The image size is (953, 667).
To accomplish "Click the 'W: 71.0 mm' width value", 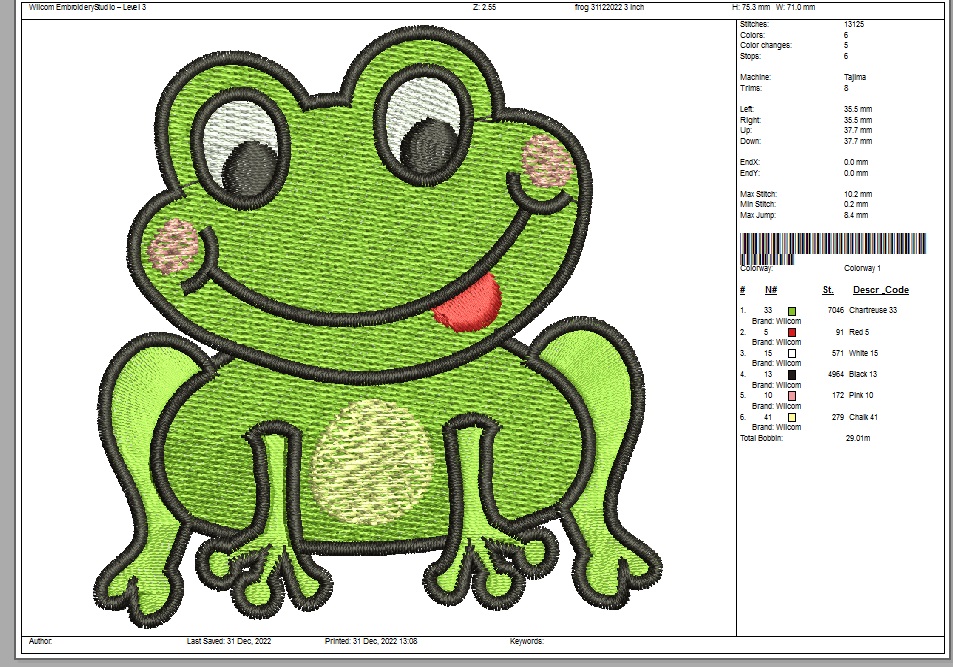I will click(x=796, y=7).
